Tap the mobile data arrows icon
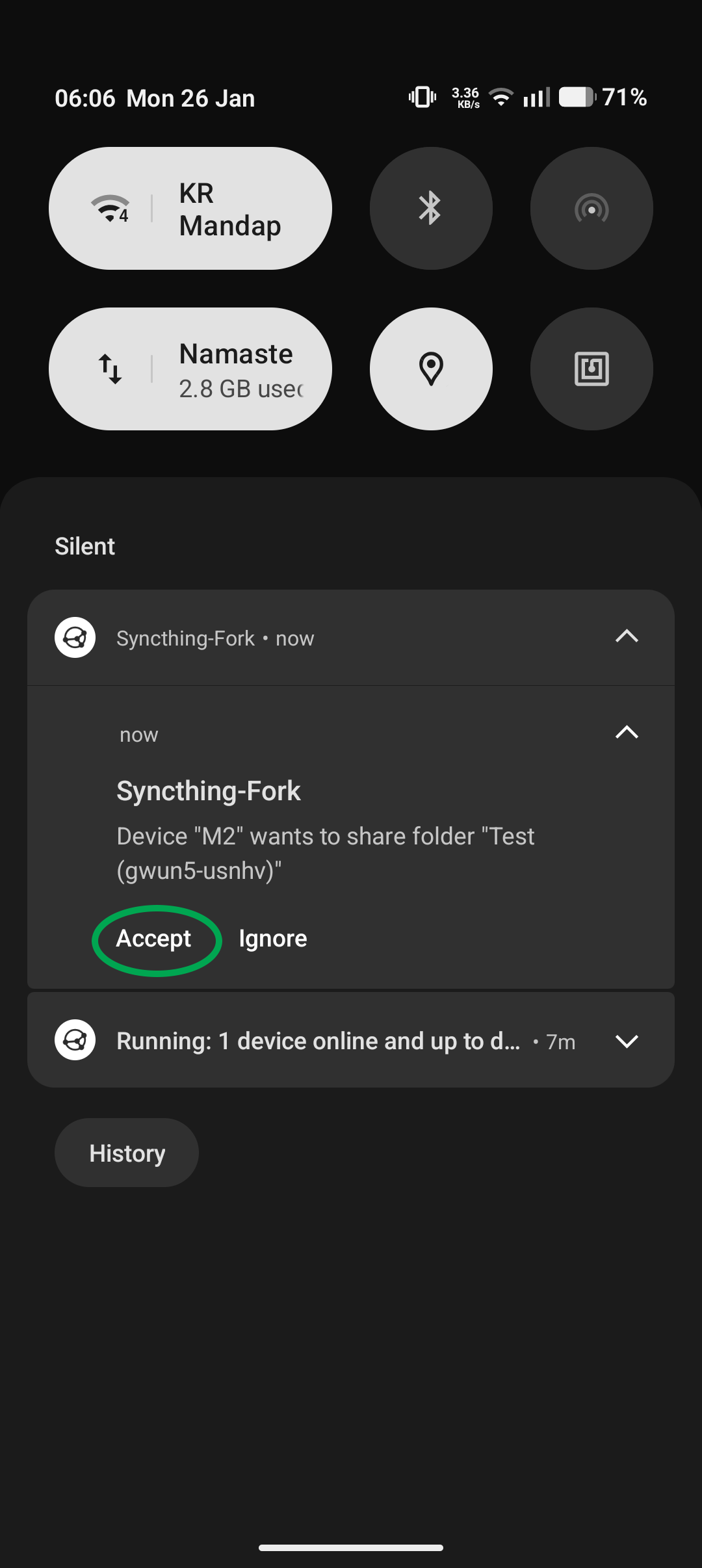 [x=110, y=369]
